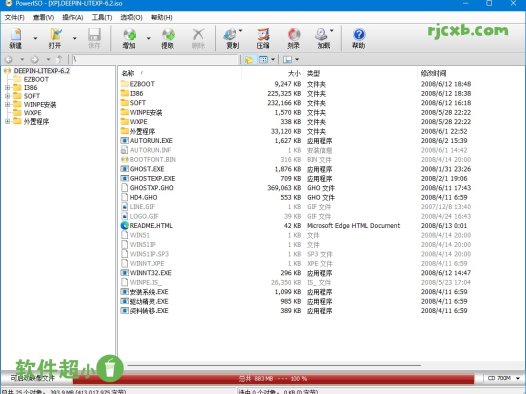Select BOOTFONT.BIN in the file list

[x=153, y=159]
